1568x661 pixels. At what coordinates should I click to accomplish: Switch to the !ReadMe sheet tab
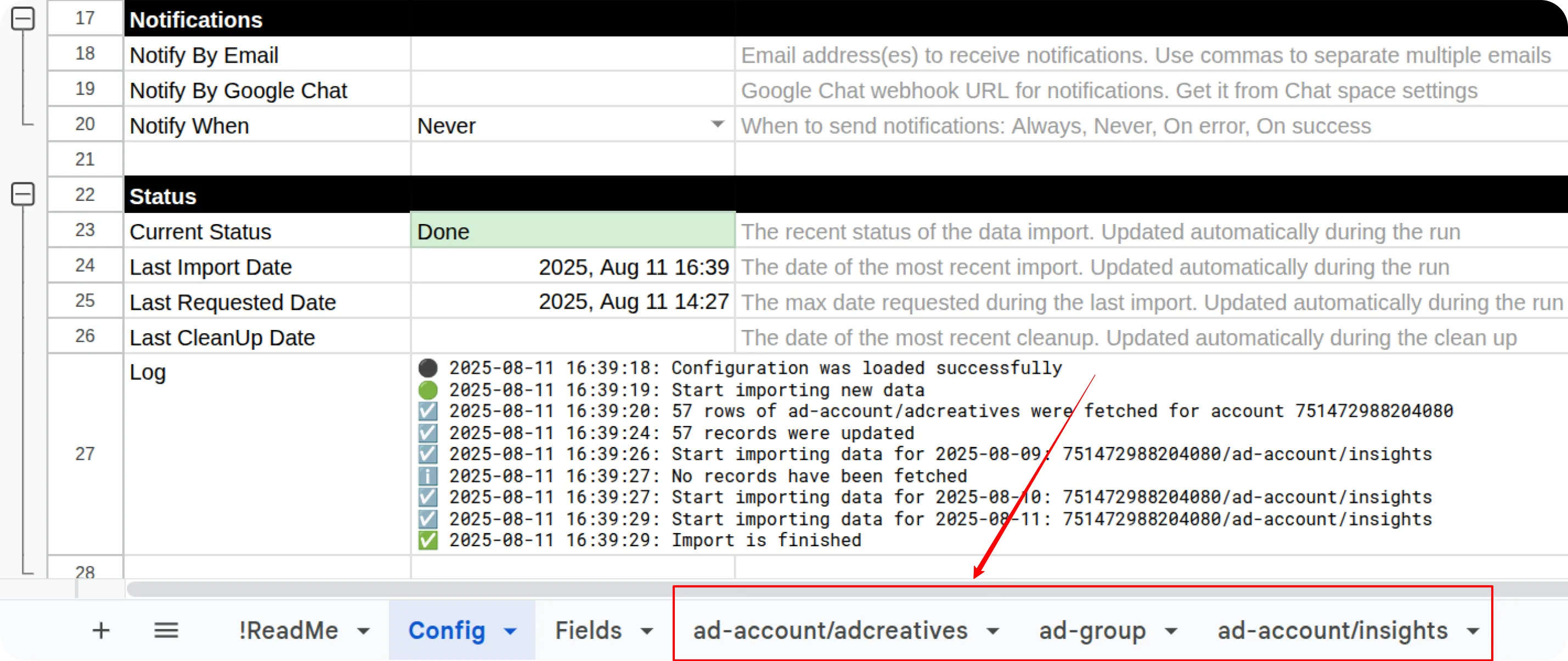pos(289,631)
